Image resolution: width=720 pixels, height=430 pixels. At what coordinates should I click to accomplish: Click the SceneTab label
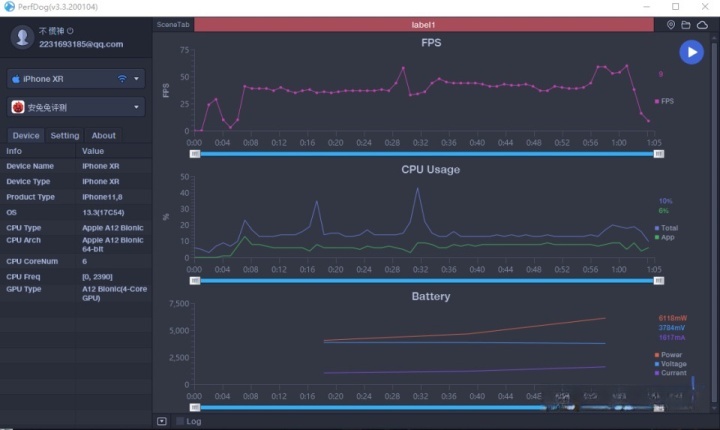[173, 25]
